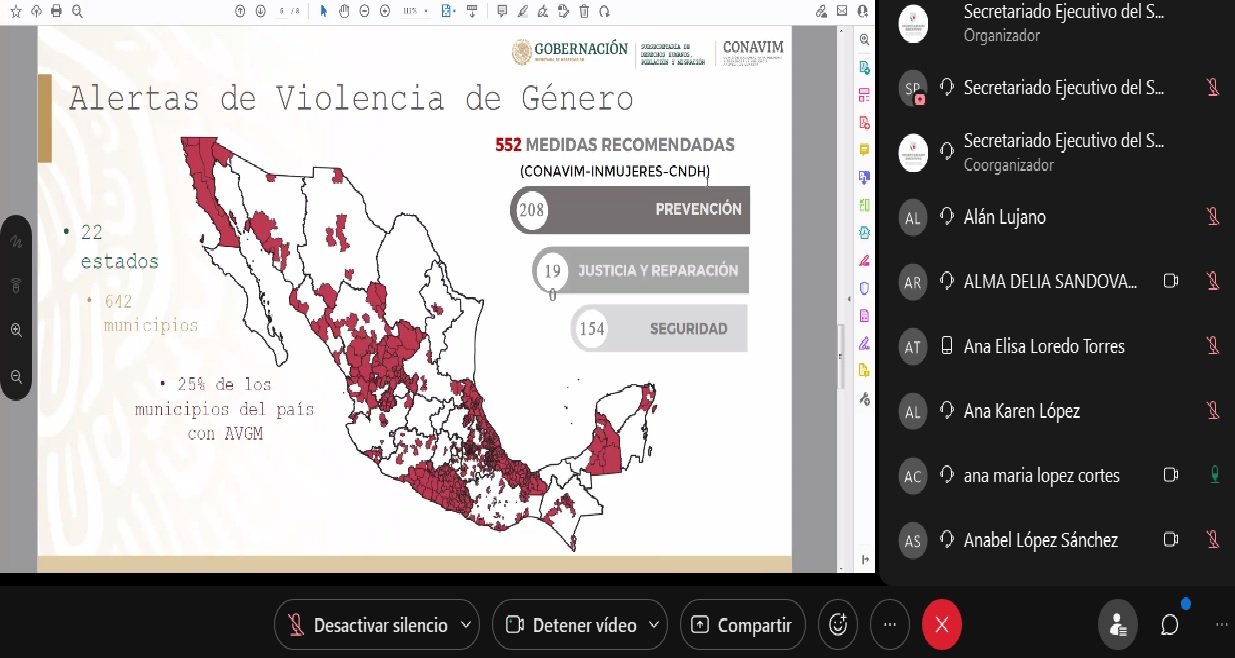The width and height of the screenshot is (1235, 658).
Task: Select participant Ana Elisa Loredo Torres
Action: coord(1044,347)
